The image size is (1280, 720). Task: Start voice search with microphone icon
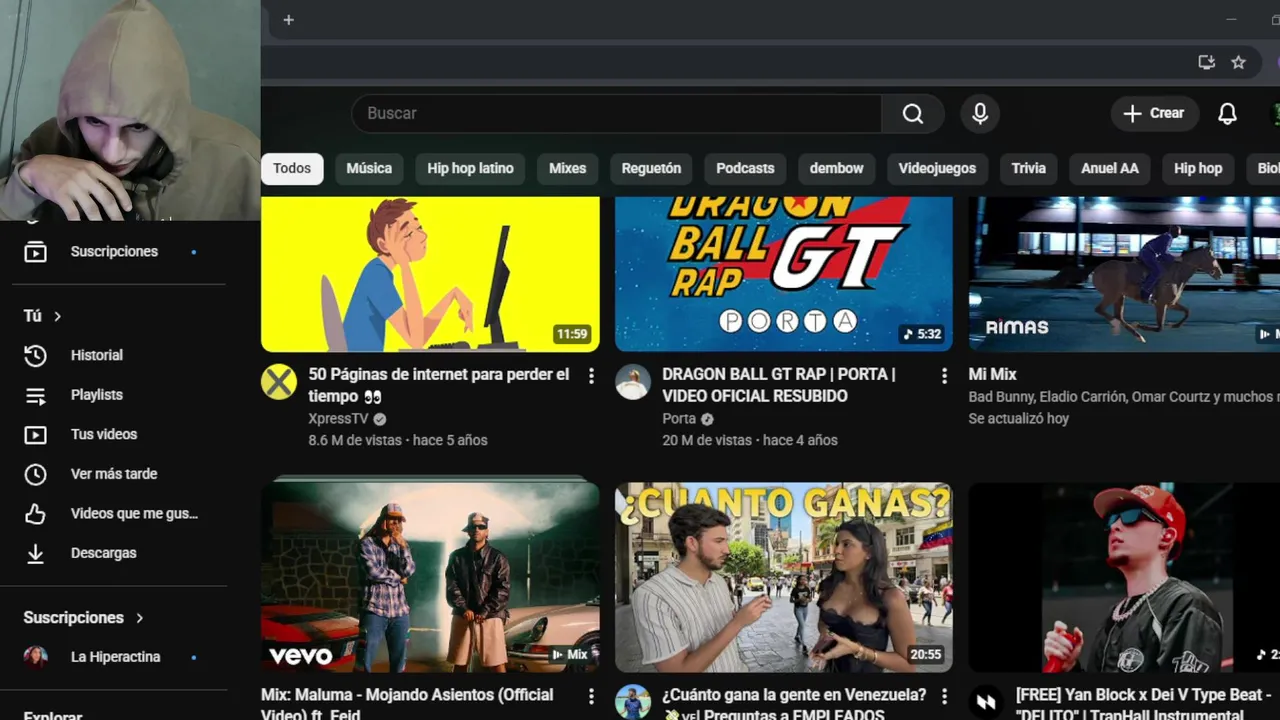tap(980, 113)
